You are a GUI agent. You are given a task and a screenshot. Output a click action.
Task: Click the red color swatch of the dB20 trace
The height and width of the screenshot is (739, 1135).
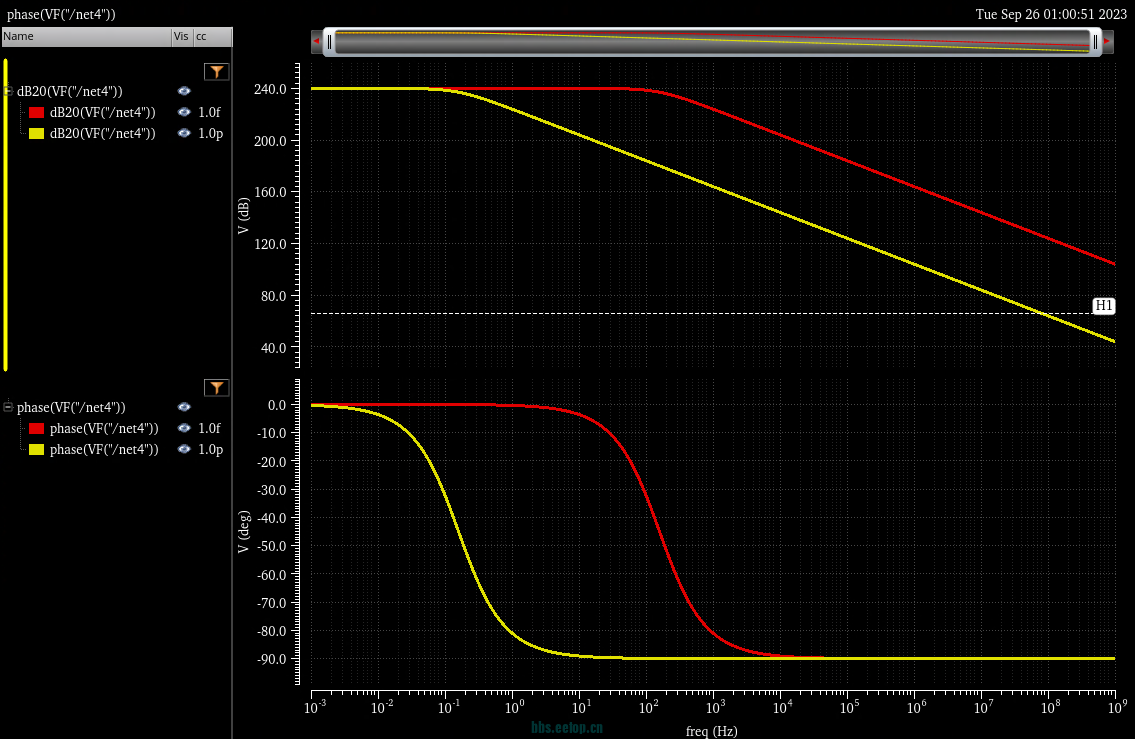[x=36, y=113]
